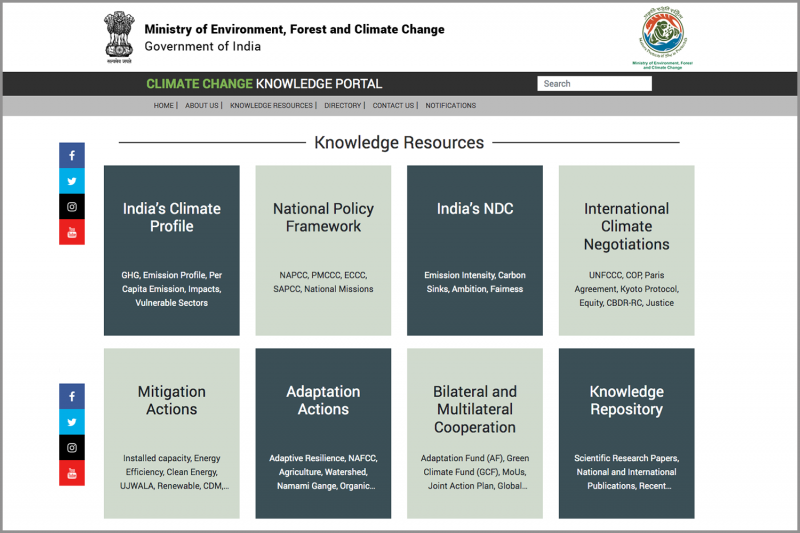Click the Climate Change Knowledge Portal title
The height and width of the screenshot is (533, 800).
(264, 84)
